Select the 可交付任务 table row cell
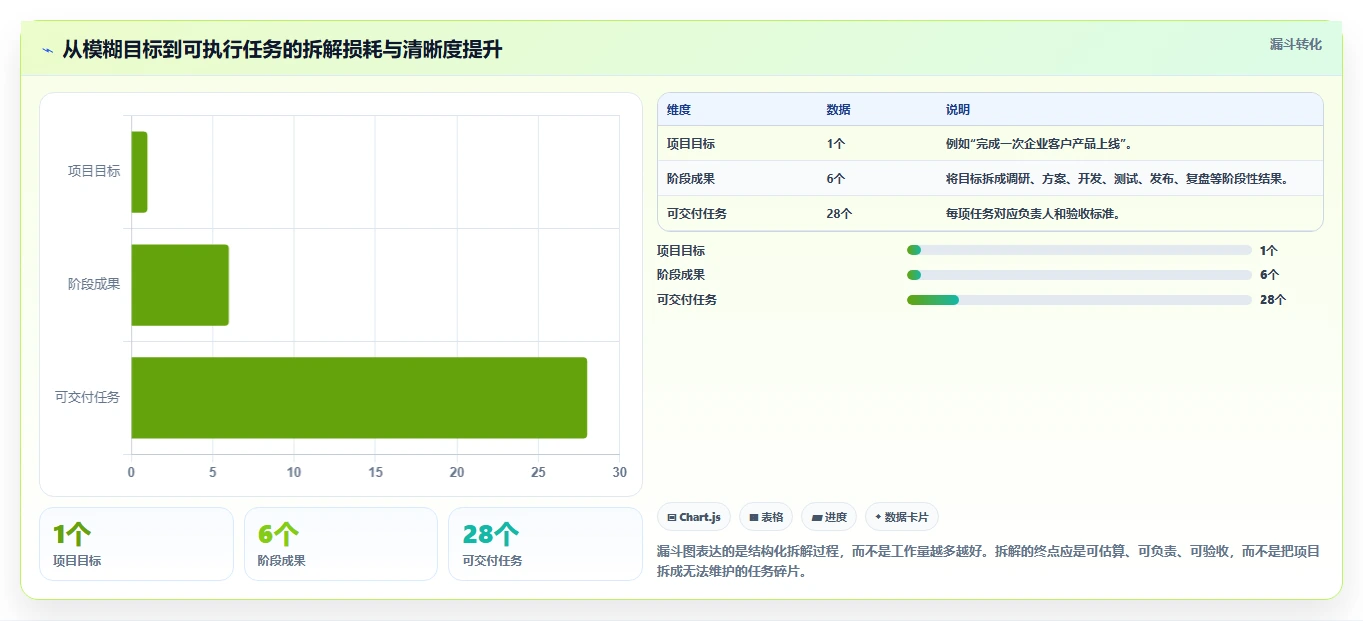Viewport: 1363px width, 621px height. tap(697, 214)
